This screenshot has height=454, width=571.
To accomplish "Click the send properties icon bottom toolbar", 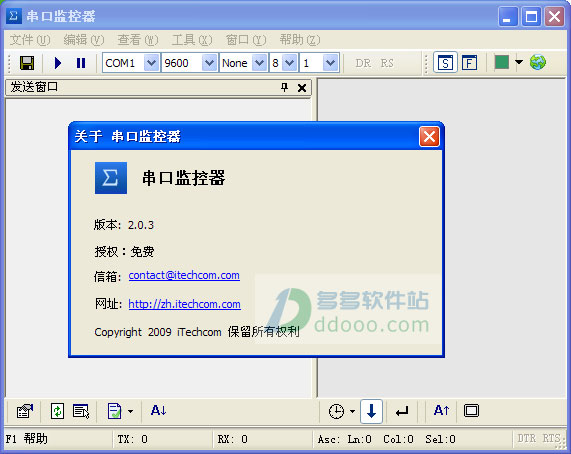I will (x=25, y=411).
